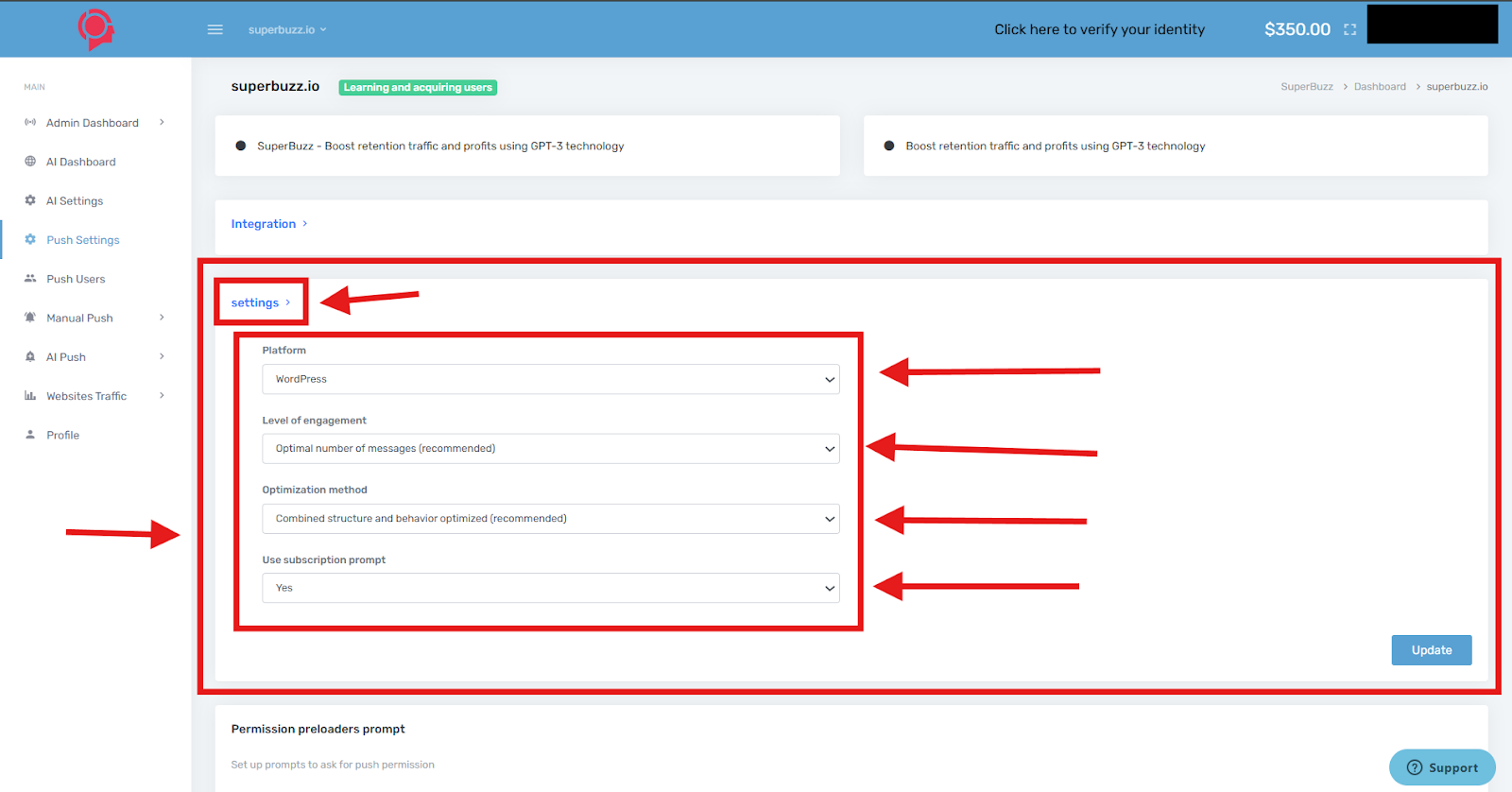The width and height of the screenshot is (1512, 792).
Task: Click the Push Settings gear icon
Action: pos(30,240)
